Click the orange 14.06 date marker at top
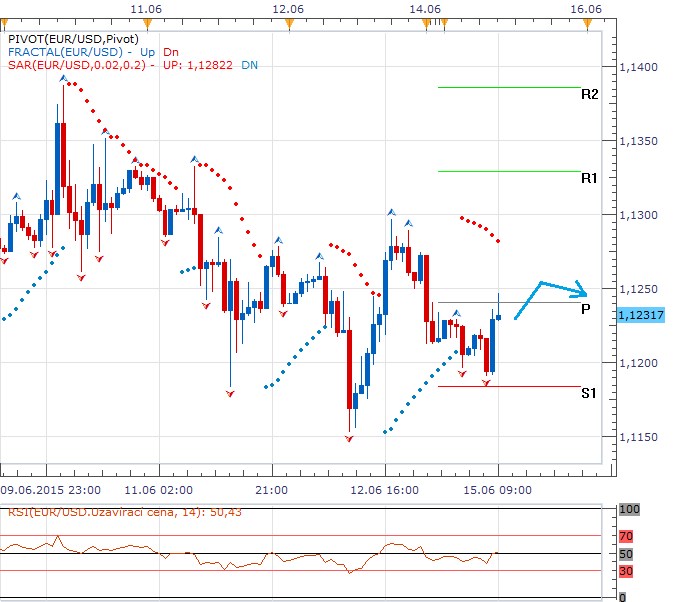674x602 pixels. pyautogui.click(x=425, y=8)
